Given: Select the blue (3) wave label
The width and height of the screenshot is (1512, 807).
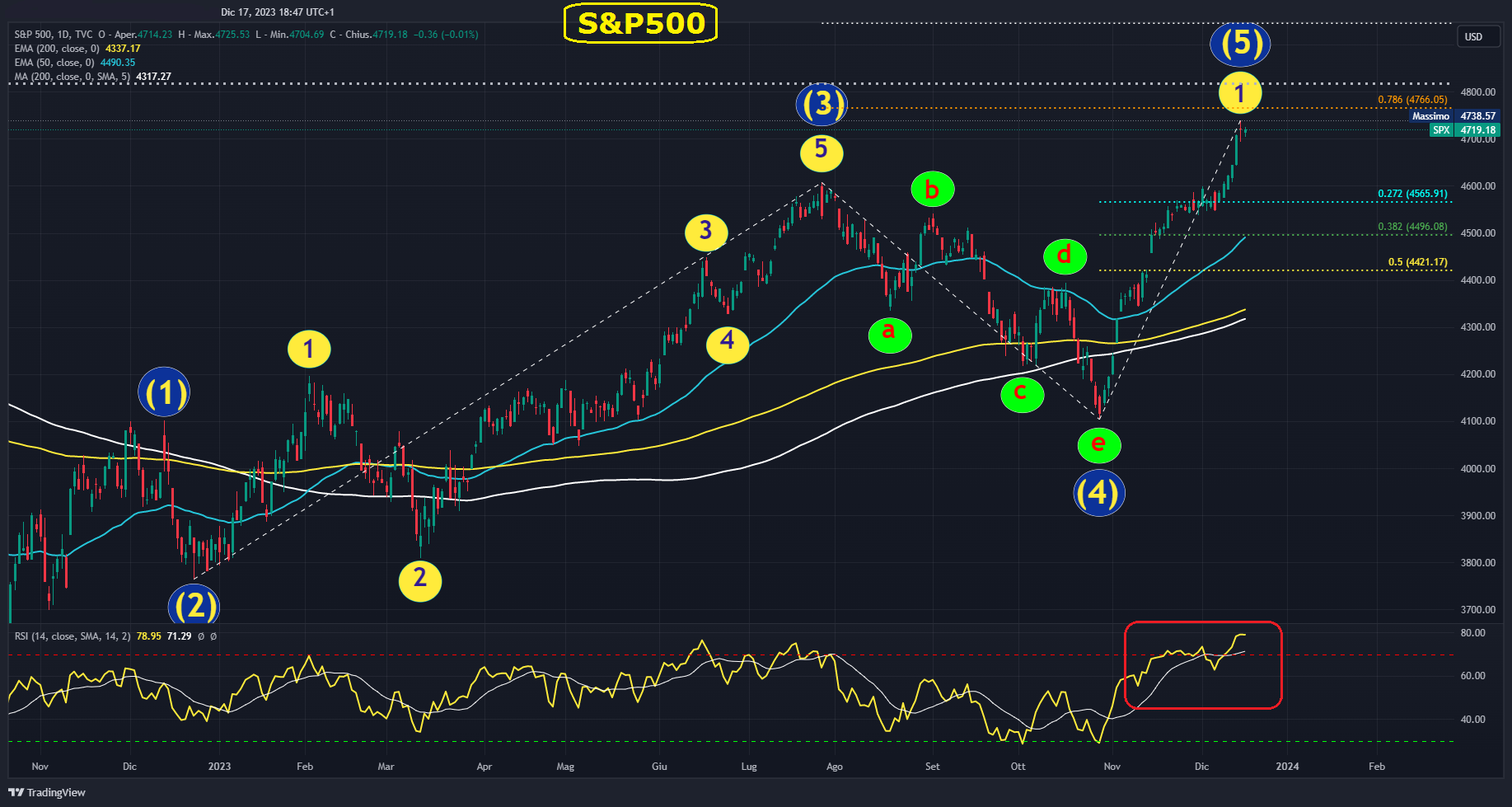Looking at the screenshot, I should click(x=822, y=104).
